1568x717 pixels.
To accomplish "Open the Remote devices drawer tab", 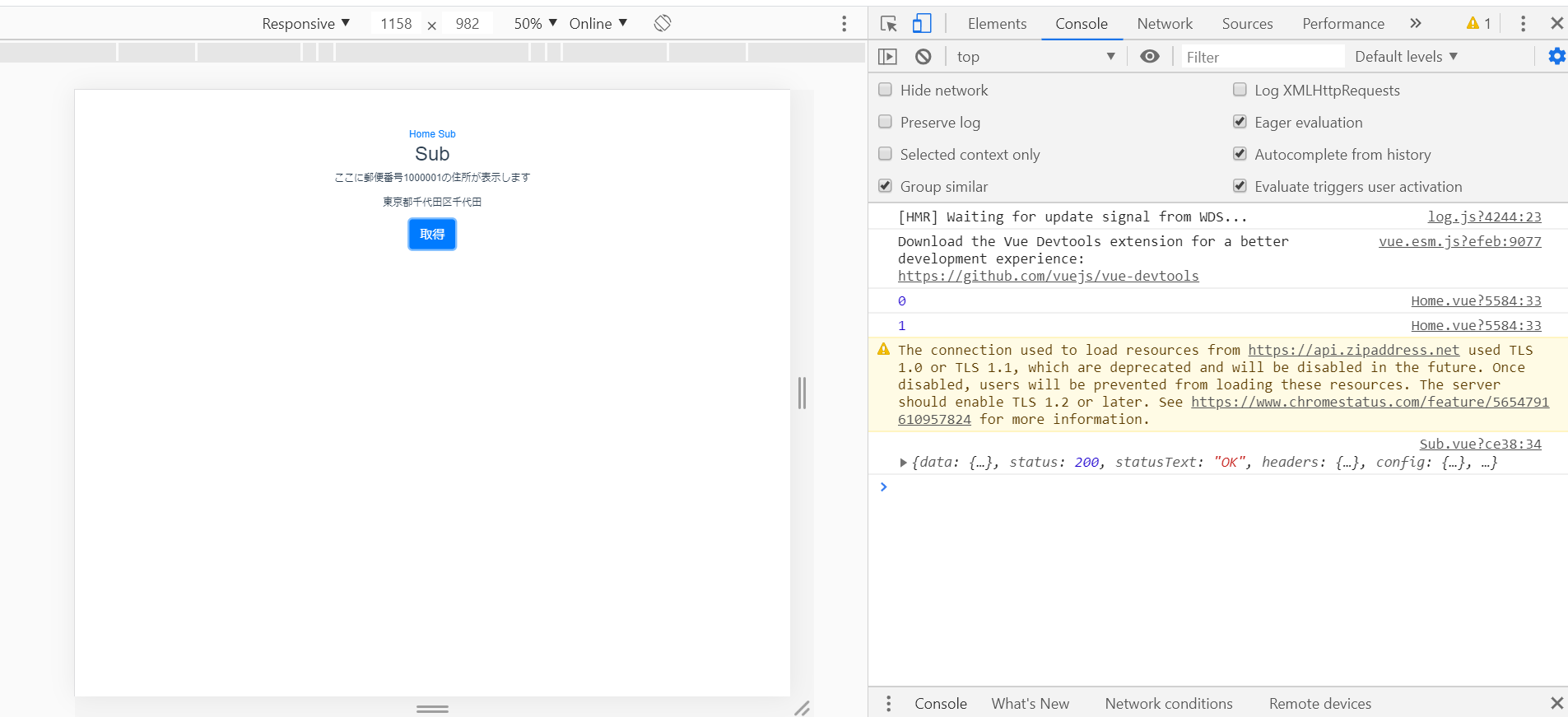I will 1320,704.
